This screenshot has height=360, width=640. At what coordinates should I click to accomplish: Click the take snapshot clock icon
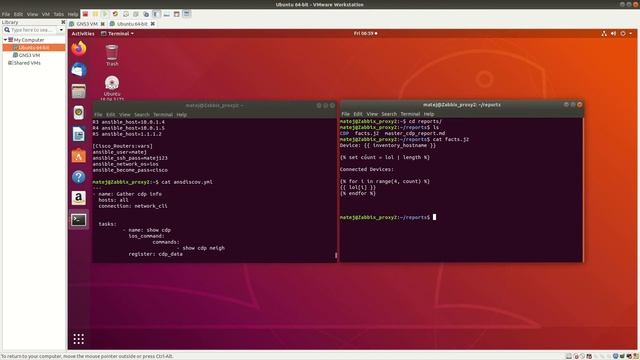point(126,14)
